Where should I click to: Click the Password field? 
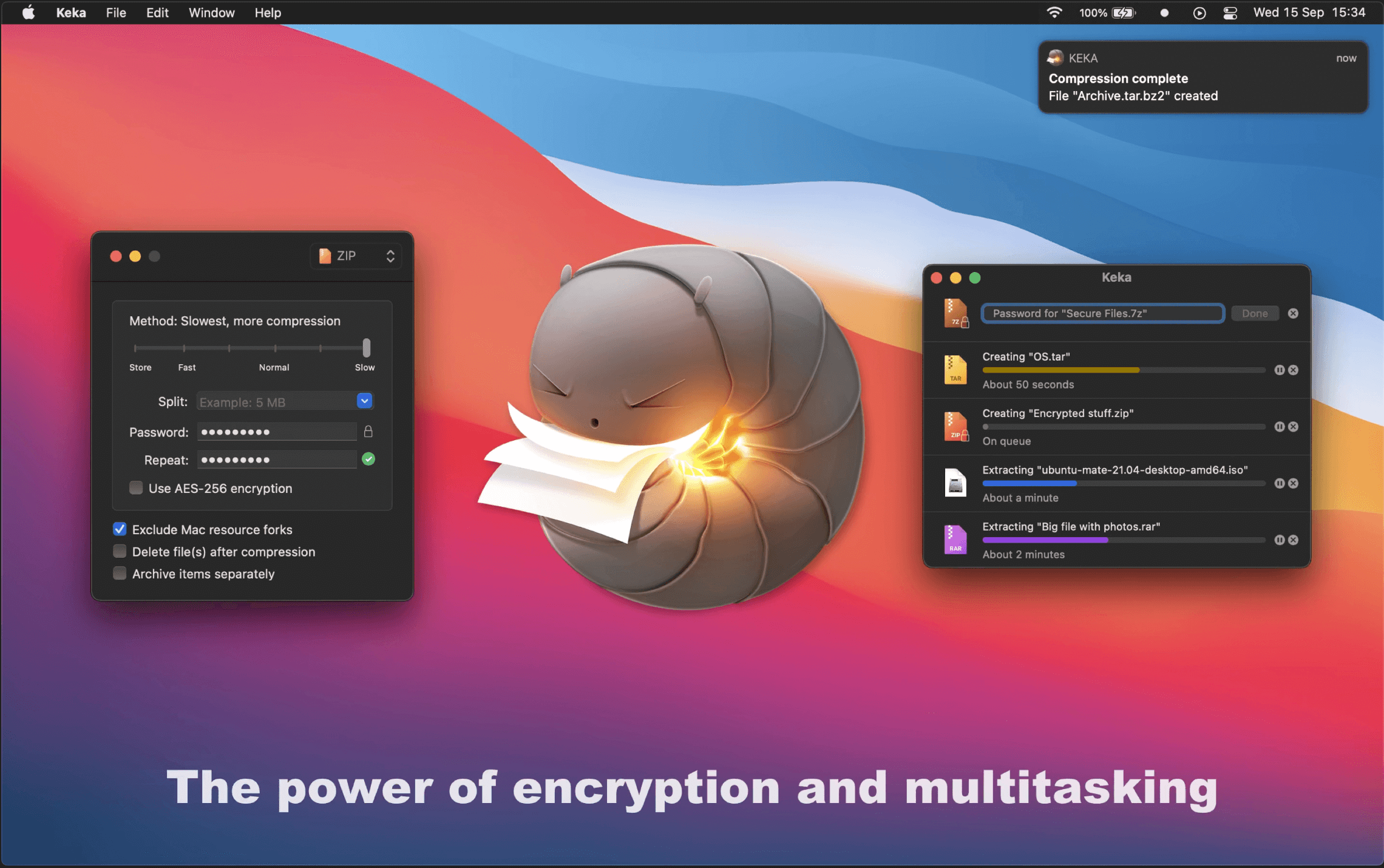pos(277,432)
